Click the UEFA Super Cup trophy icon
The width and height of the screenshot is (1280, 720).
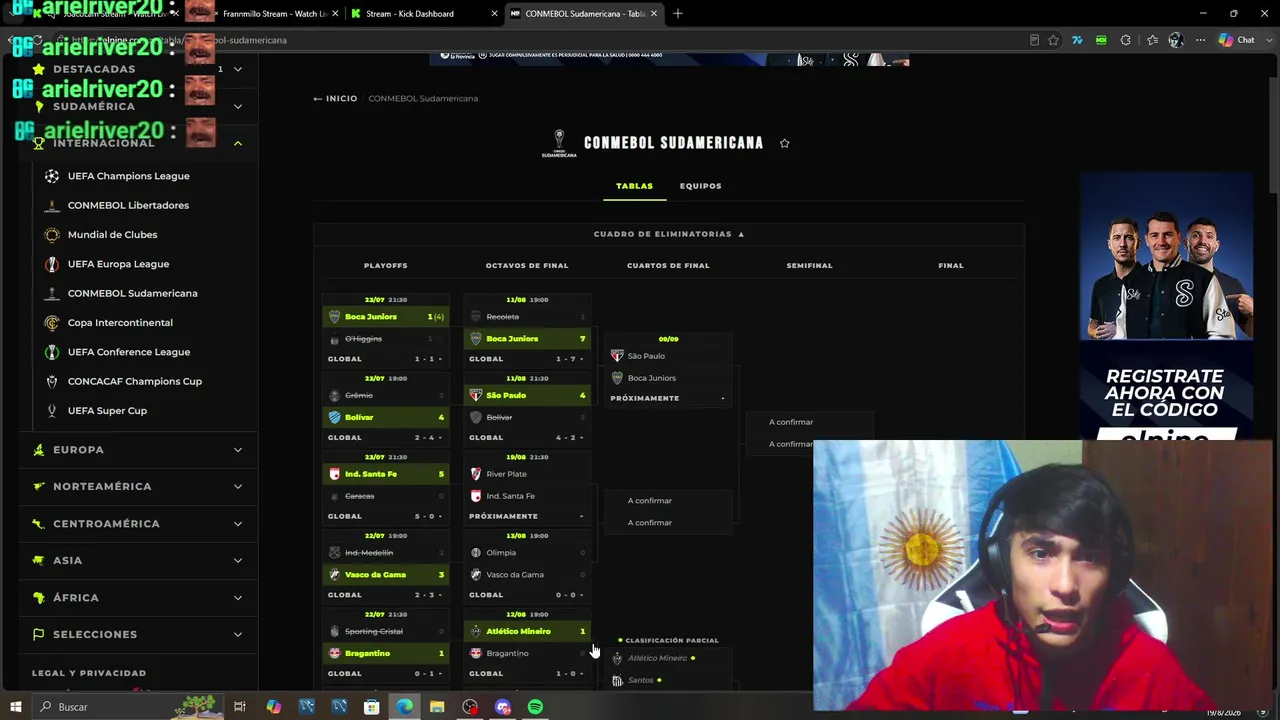[52, 411]
